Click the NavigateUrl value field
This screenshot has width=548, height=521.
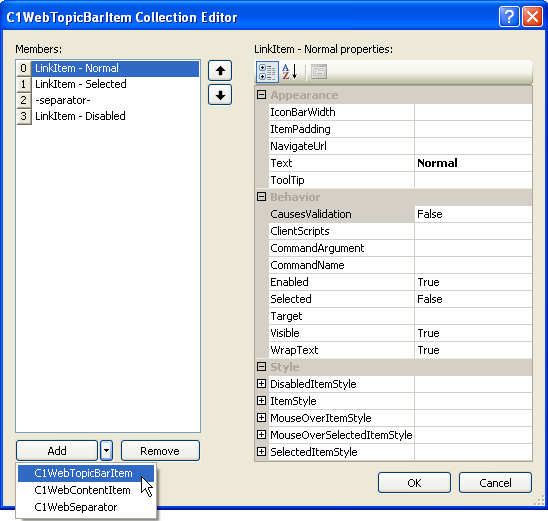(473, 146)
